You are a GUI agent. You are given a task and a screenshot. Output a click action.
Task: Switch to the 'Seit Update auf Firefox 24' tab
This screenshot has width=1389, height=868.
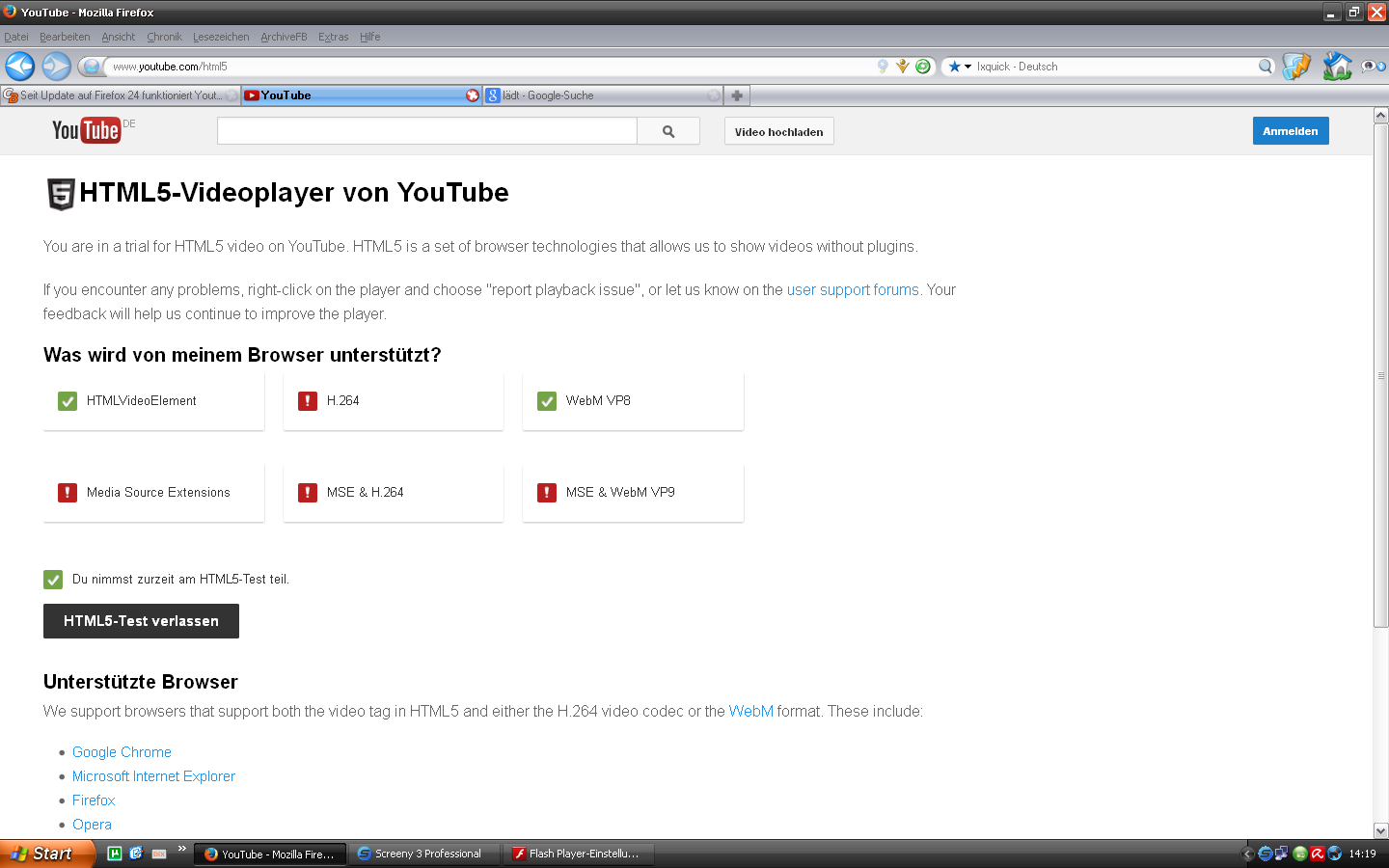click(x=121, y=95)
